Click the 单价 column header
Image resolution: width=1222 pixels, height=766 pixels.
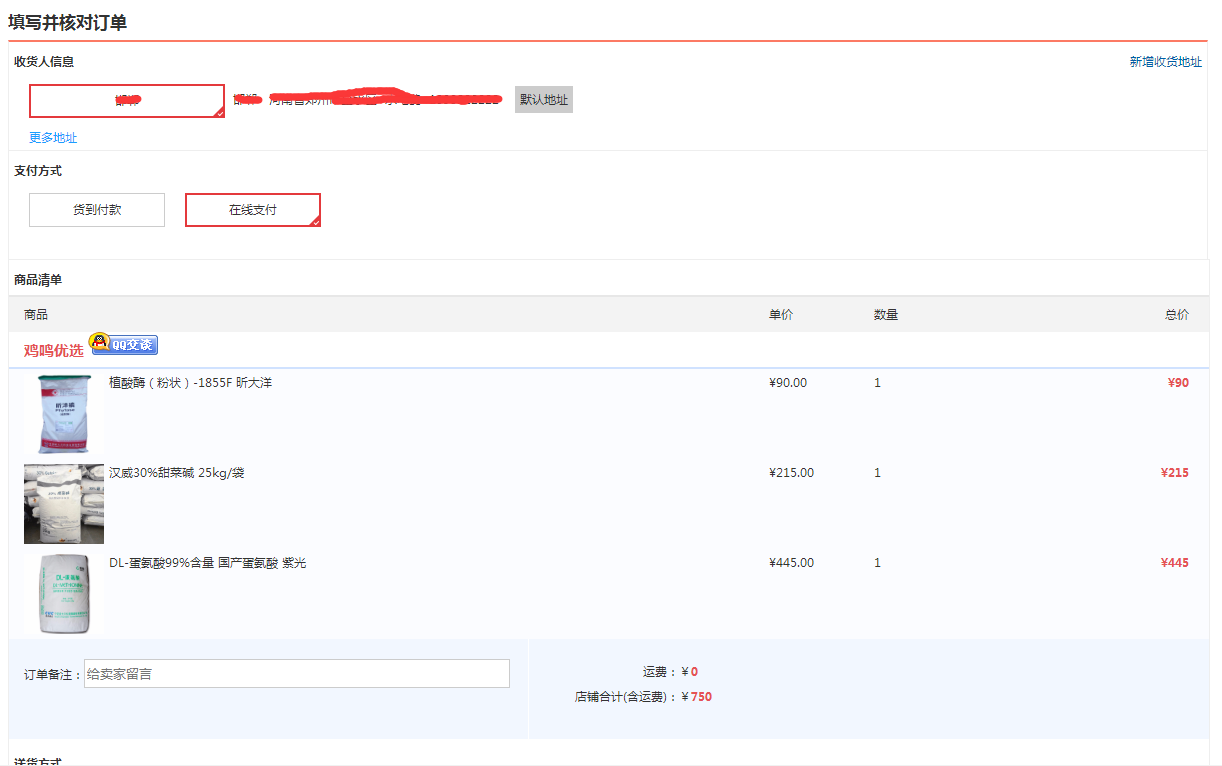click(781, 315)
